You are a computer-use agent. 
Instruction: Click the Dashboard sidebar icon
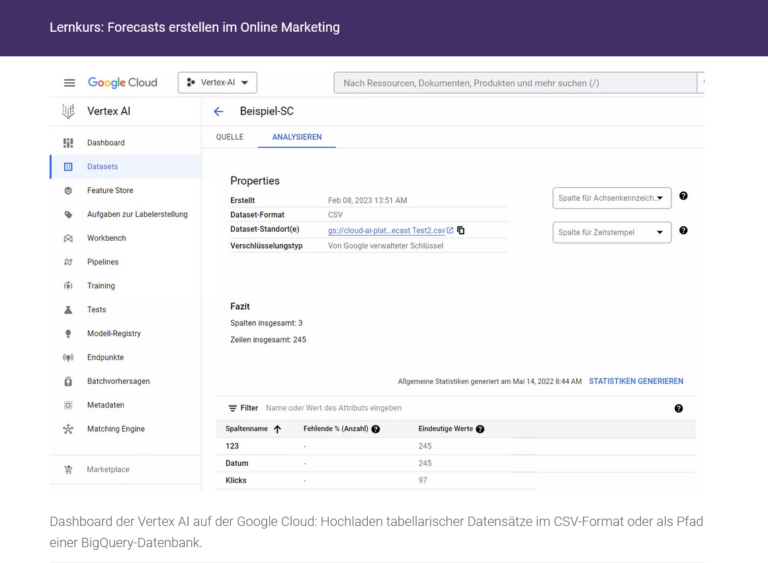click(68, 143)
